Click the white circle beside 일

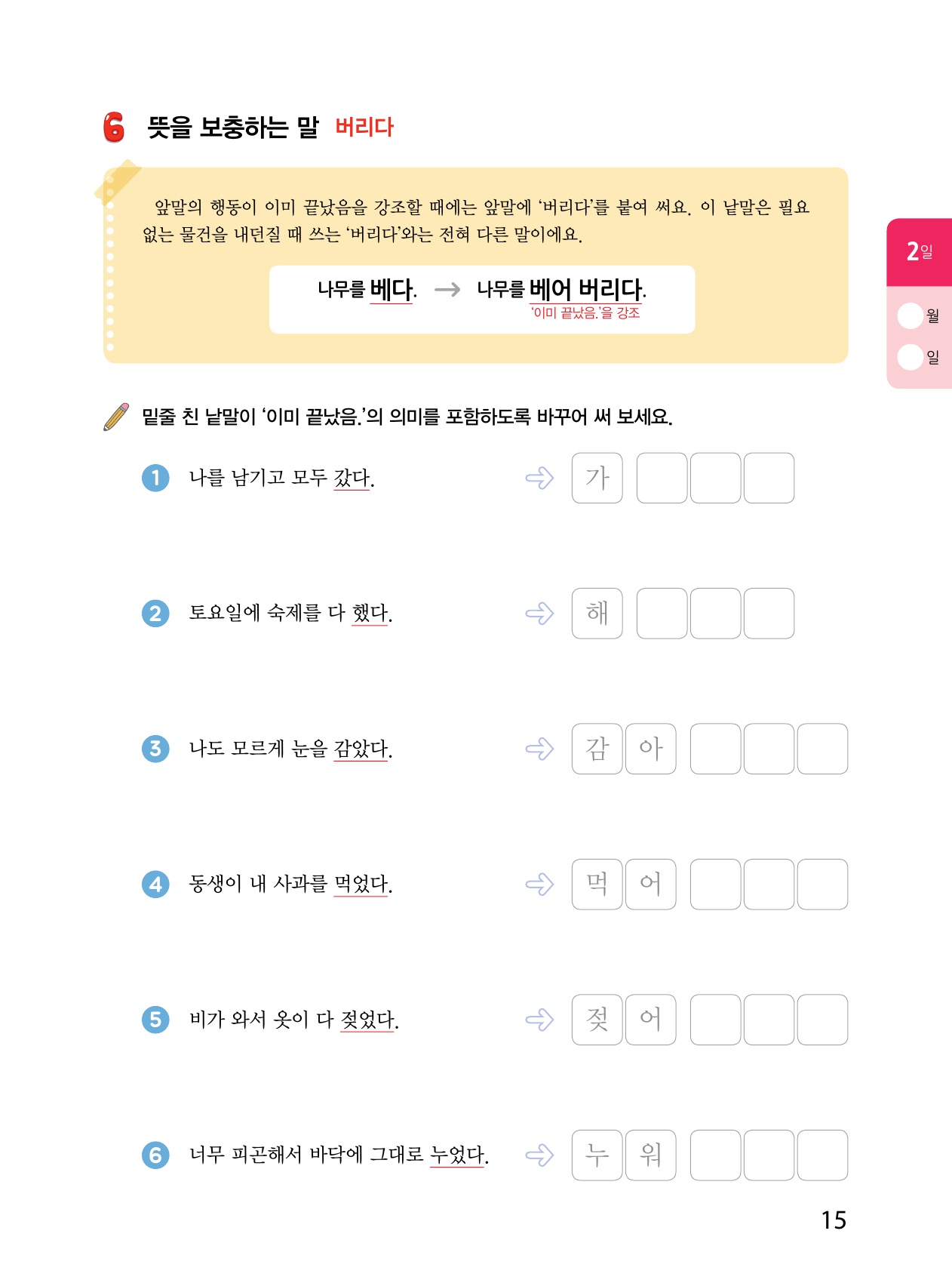click(x=910, y=357)
